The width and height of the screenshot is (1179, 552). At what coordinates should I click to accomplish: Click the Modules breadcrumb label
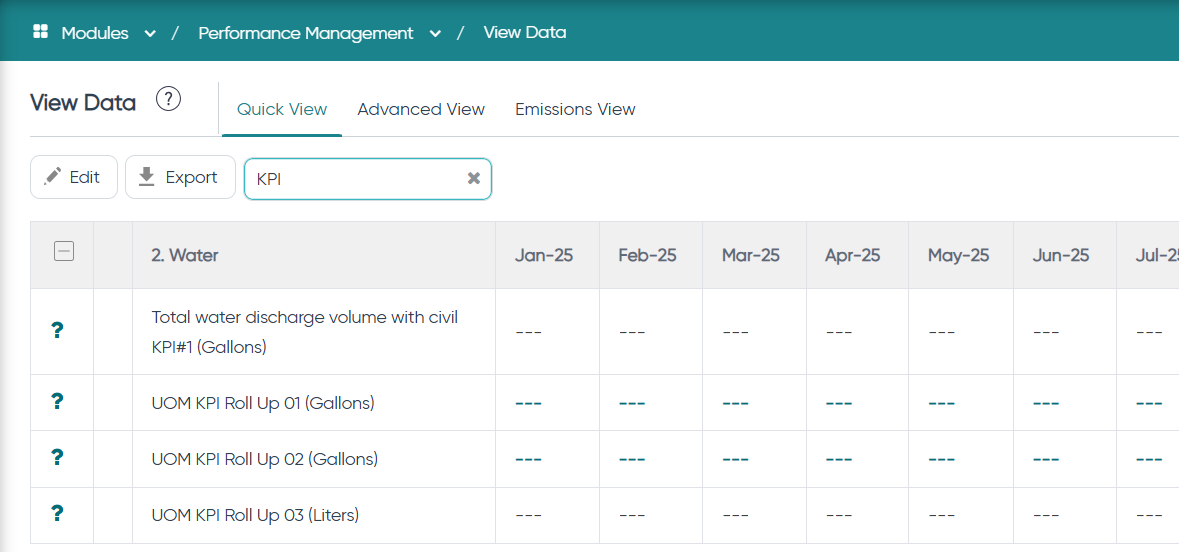coord(95,33)
